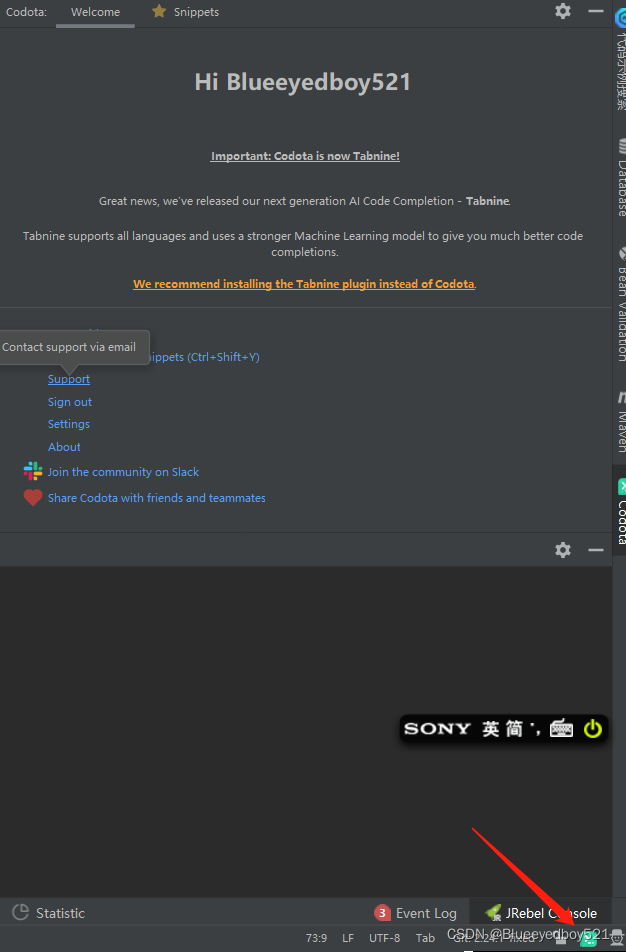Click the punctuation mode toggle on input bar
The image size is (626, 952).
(x=536, y=729)
